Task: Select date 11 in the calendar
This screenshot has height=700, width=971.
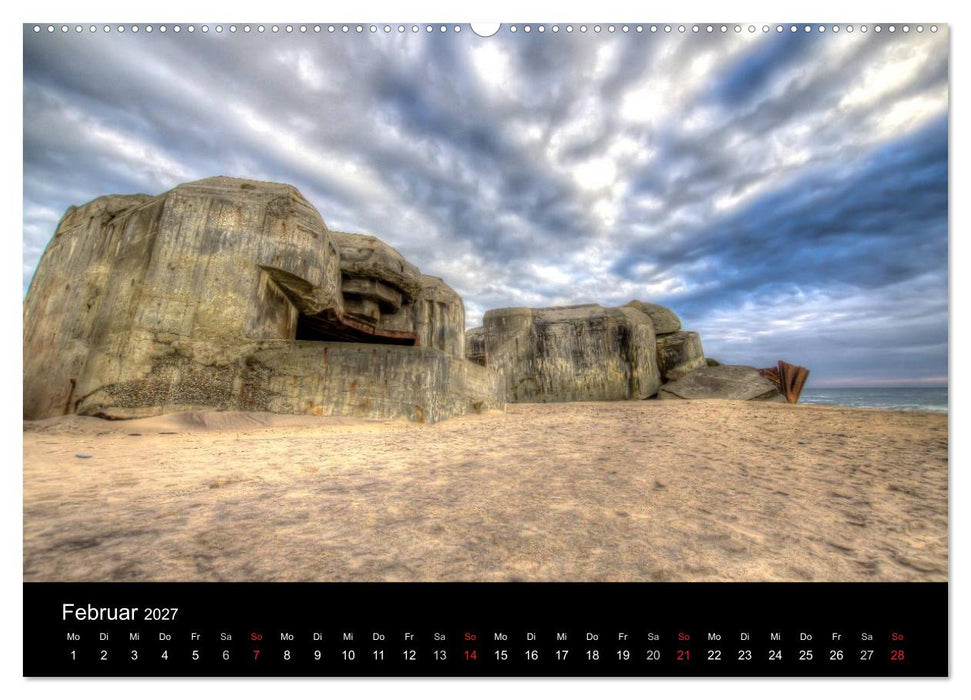Action: point(378,655)
